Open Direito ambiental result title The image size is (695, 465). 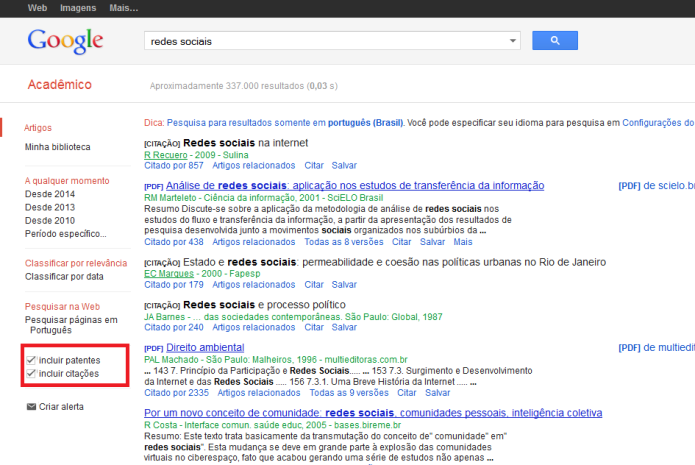[205, 348]
